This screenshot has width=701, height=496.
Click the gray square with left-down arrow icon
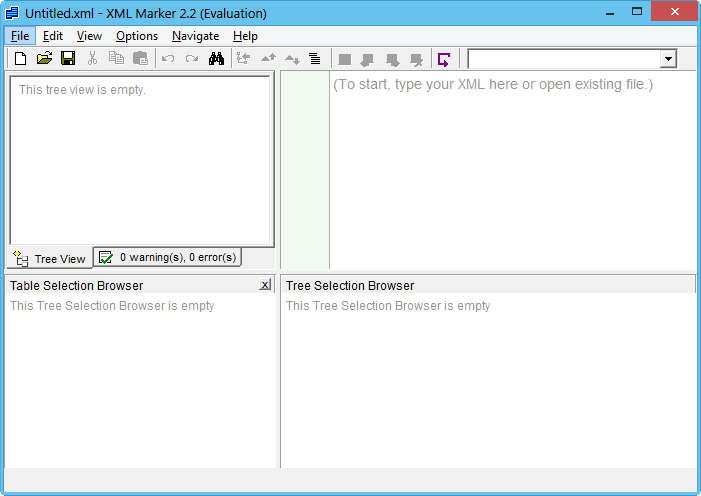click(367, 59)
